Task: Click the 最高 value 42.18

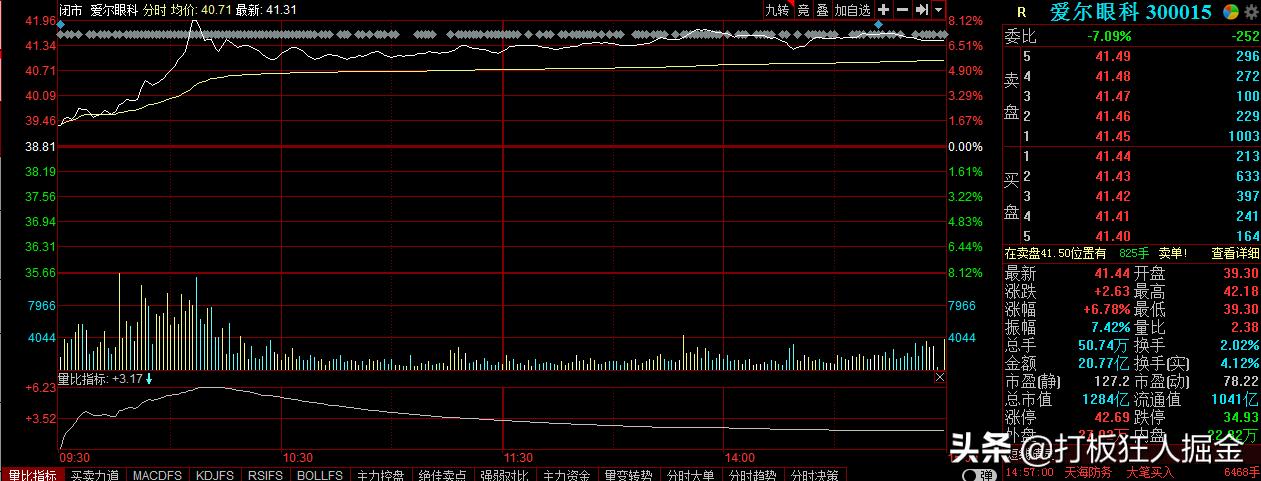Action: pyautogui.click(x=1241, y=291)
